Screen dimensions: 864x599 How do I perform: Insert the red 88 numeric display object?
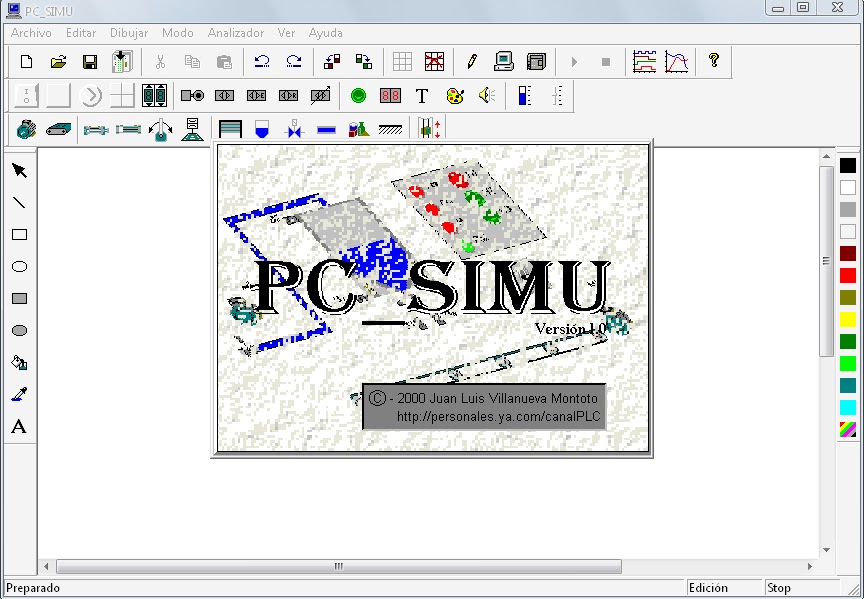(390, 96)
